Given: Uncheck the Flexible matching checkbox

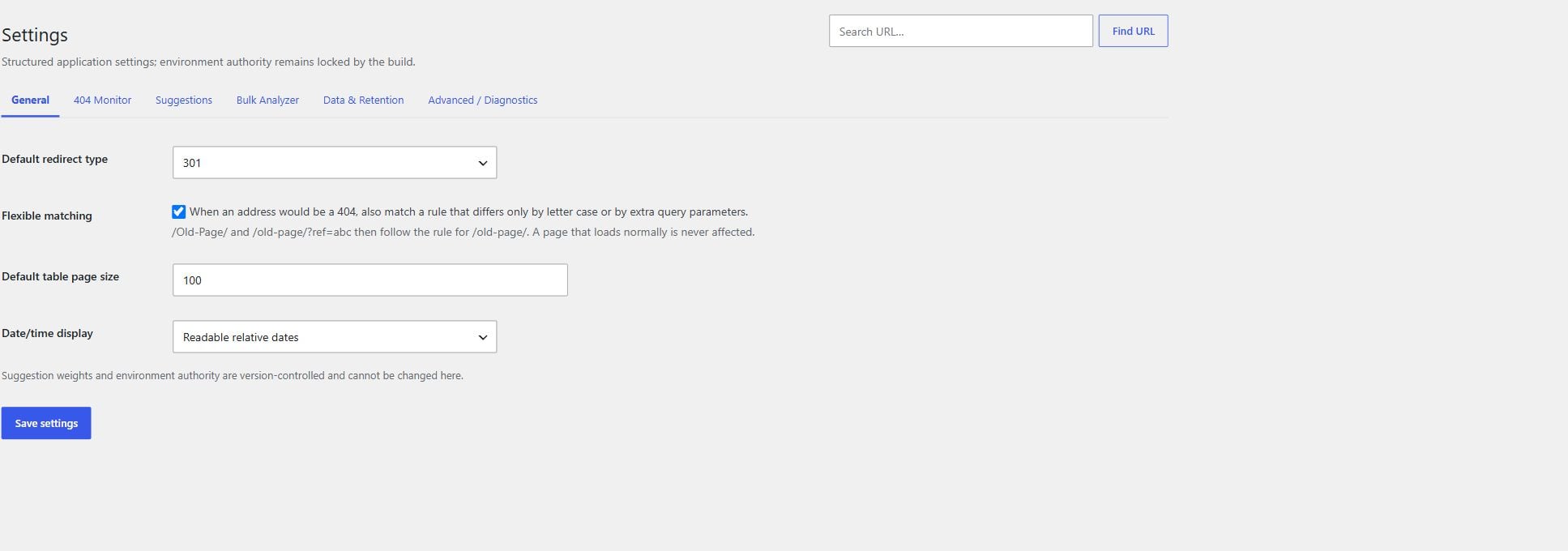Looking at the screenshot, I should coord(178,211).
